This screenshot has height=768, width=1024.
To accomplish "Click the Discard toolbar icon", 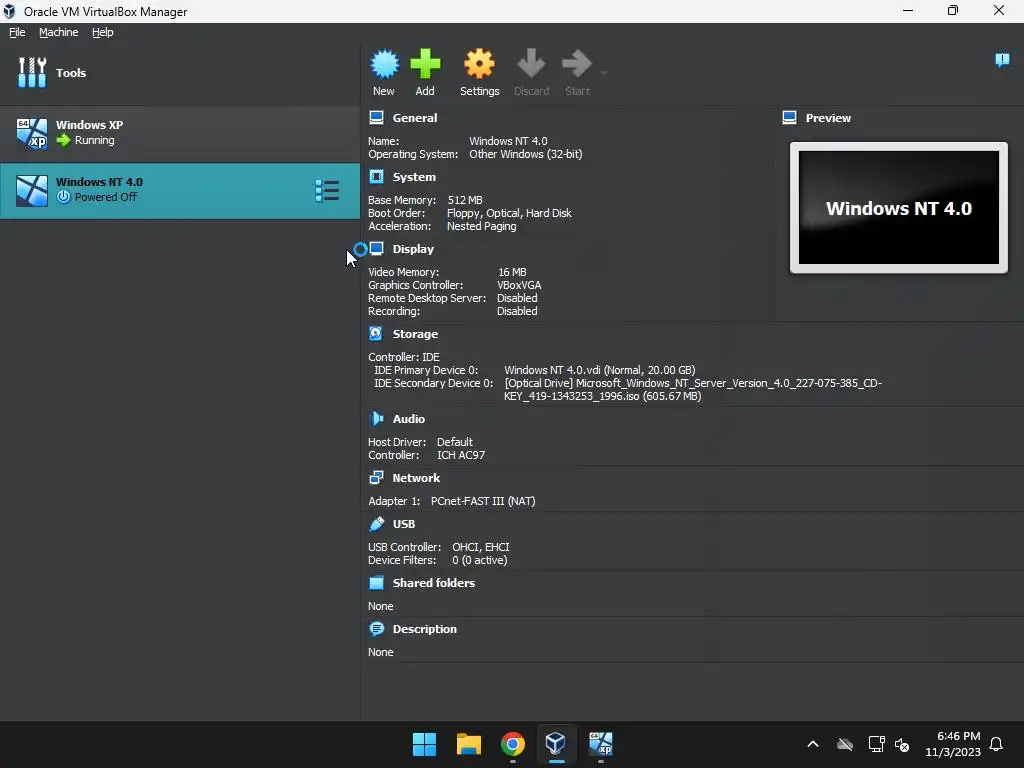I will pyautogui.click(x=531, y=64).
